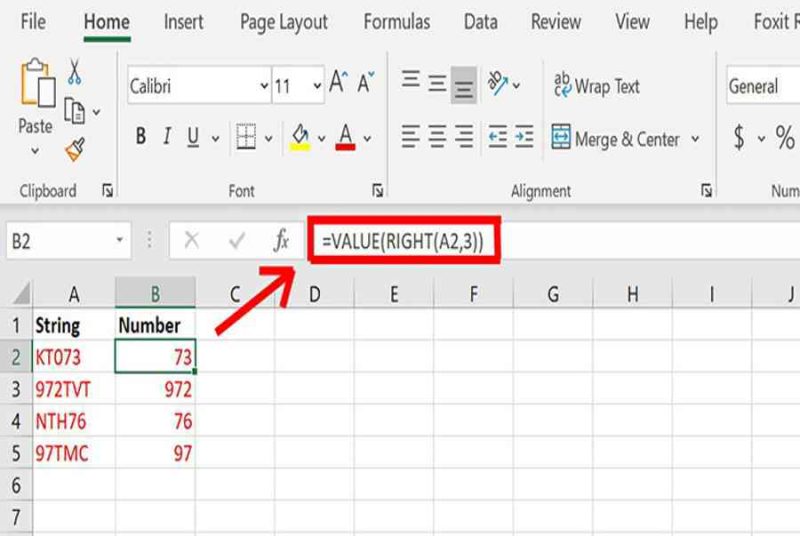The image size is (800, 536).
Task: Click the Paste clipboard icon
Action: point(37,83)
